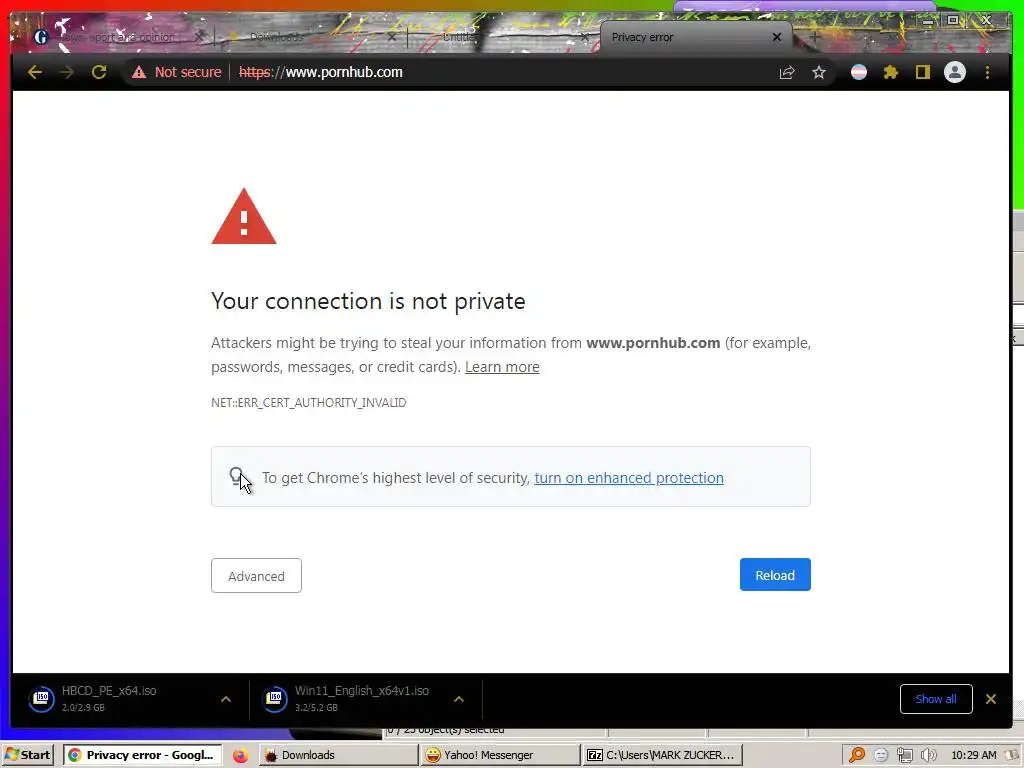Open the striped flag extension icon
1024x768 pixels.
tap(859, 72)
